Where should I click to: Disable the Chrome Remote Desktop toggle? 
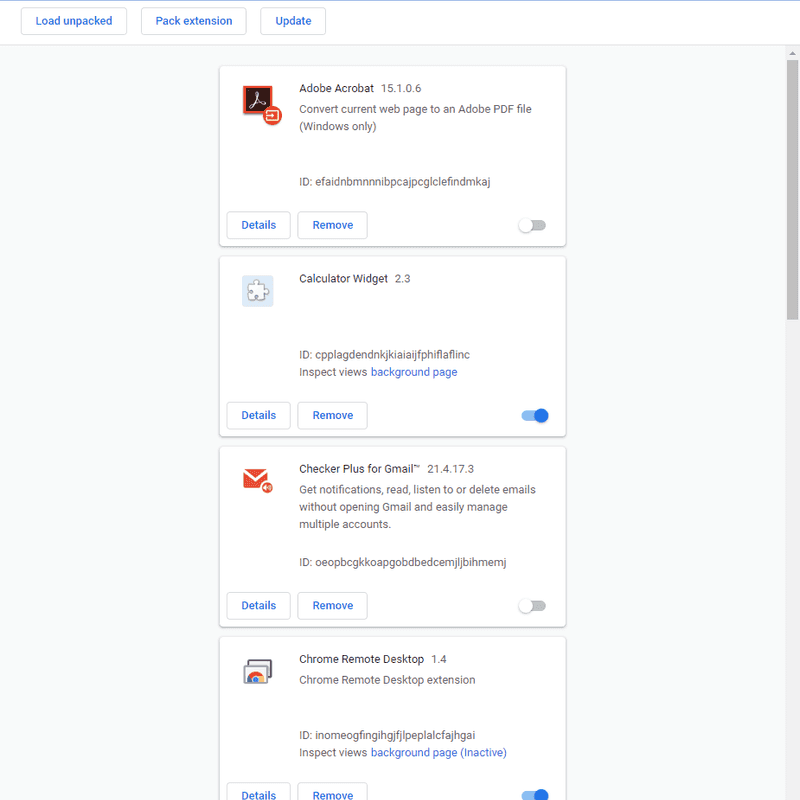click(x=535, y=794)
